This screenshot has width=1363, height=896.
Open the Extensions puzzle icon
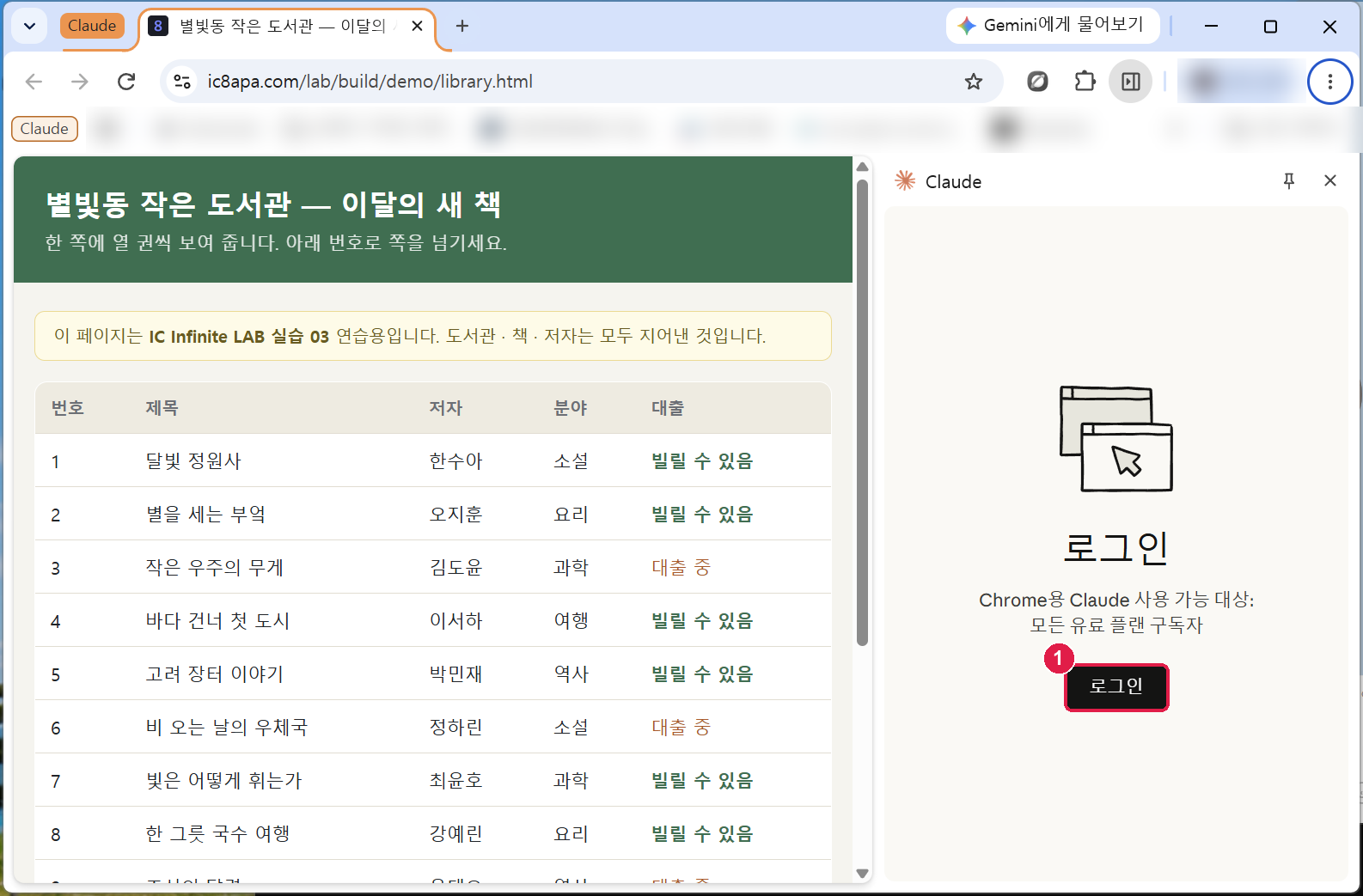1085,82
